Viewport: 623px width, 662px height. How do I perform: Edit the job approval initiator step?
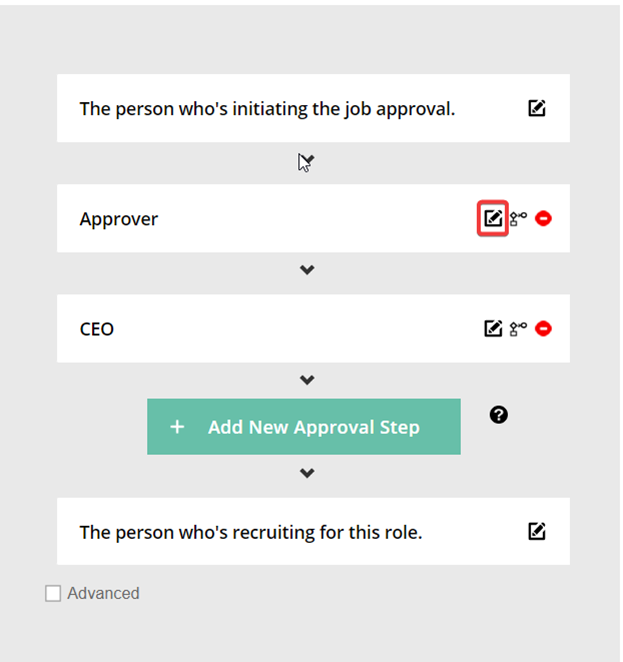pyautogui.click(x=536, y=108)
